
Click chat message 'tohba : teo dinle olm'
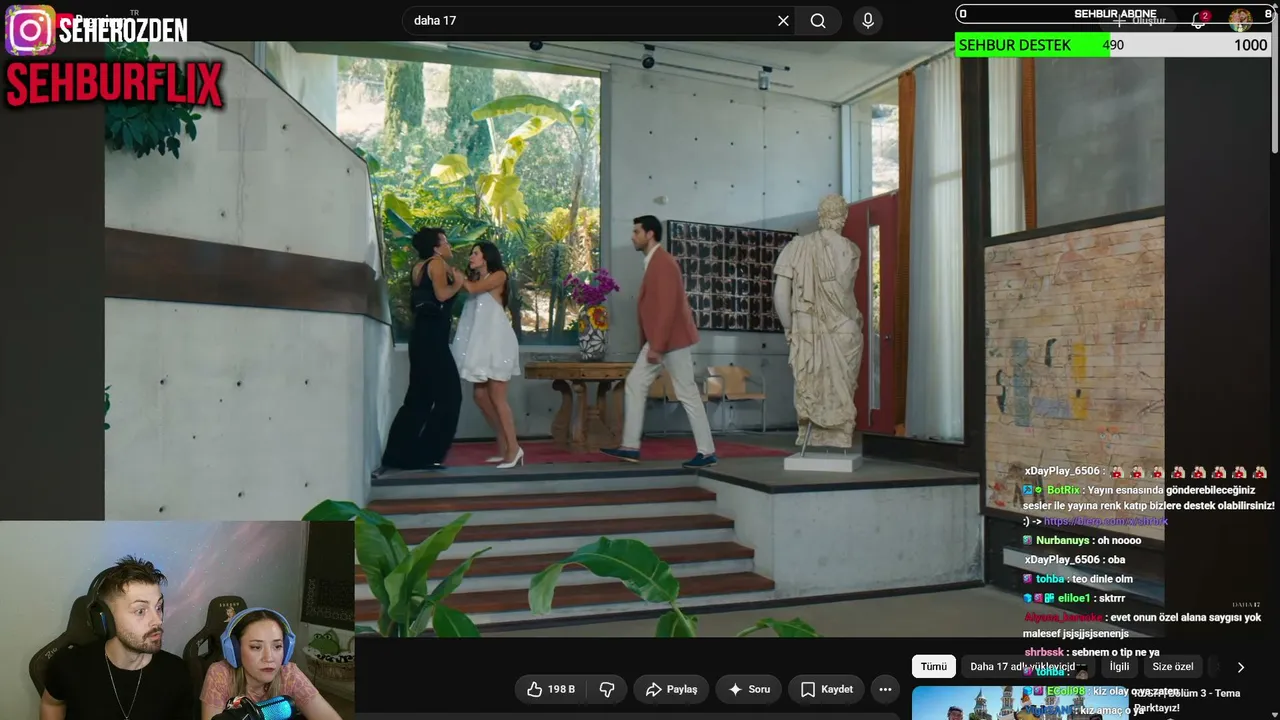pos(1078,579)
